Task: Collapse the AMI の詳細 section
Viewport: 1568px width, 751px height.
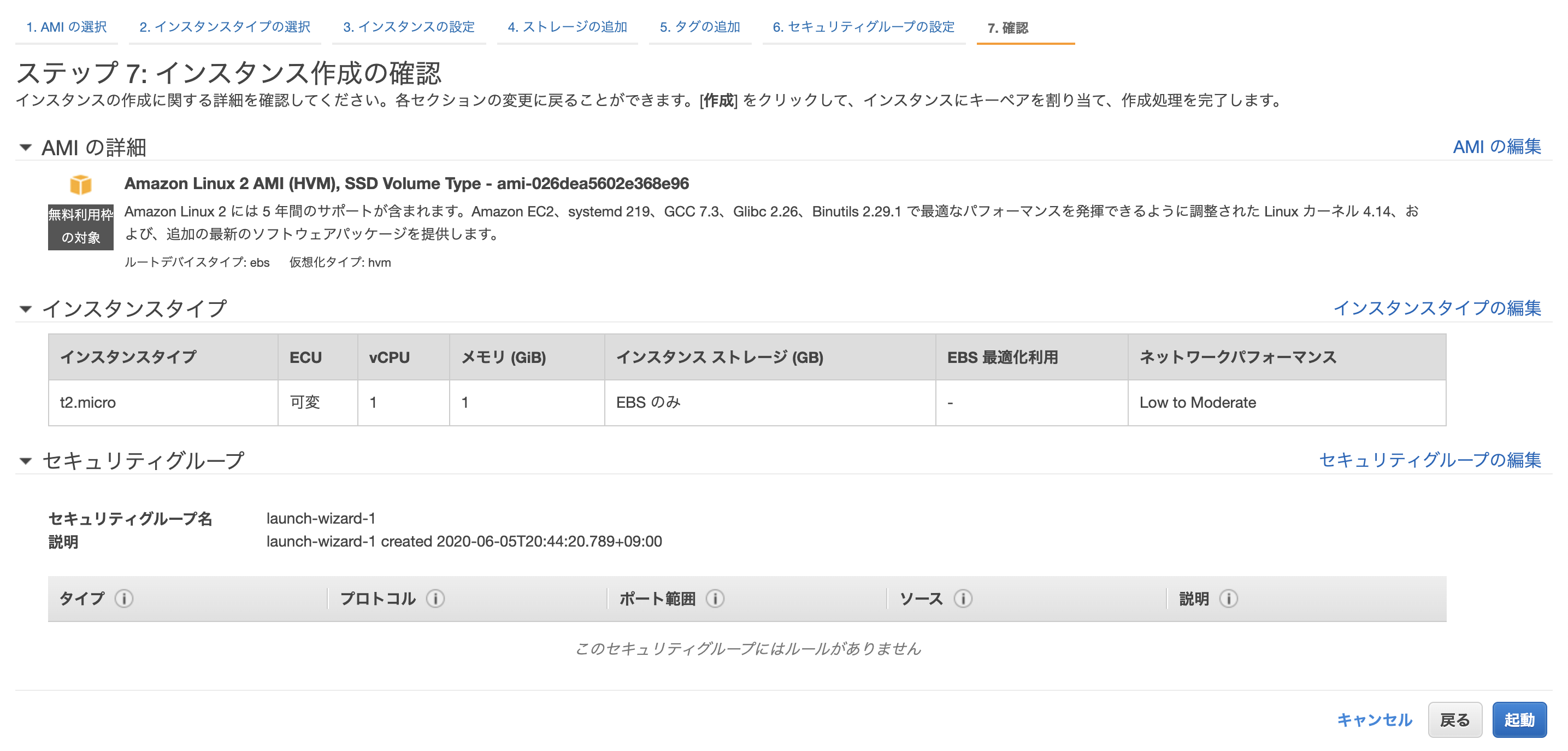Action: tap(26, 148)
